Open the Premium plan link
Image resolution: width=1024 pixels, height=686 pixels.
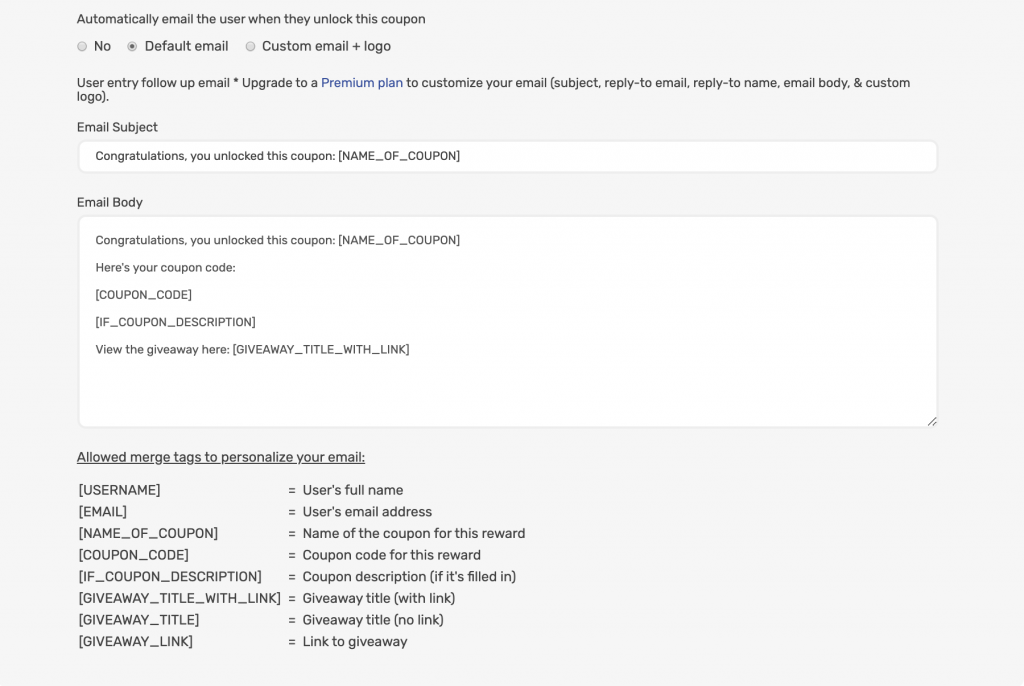[362, 83]
